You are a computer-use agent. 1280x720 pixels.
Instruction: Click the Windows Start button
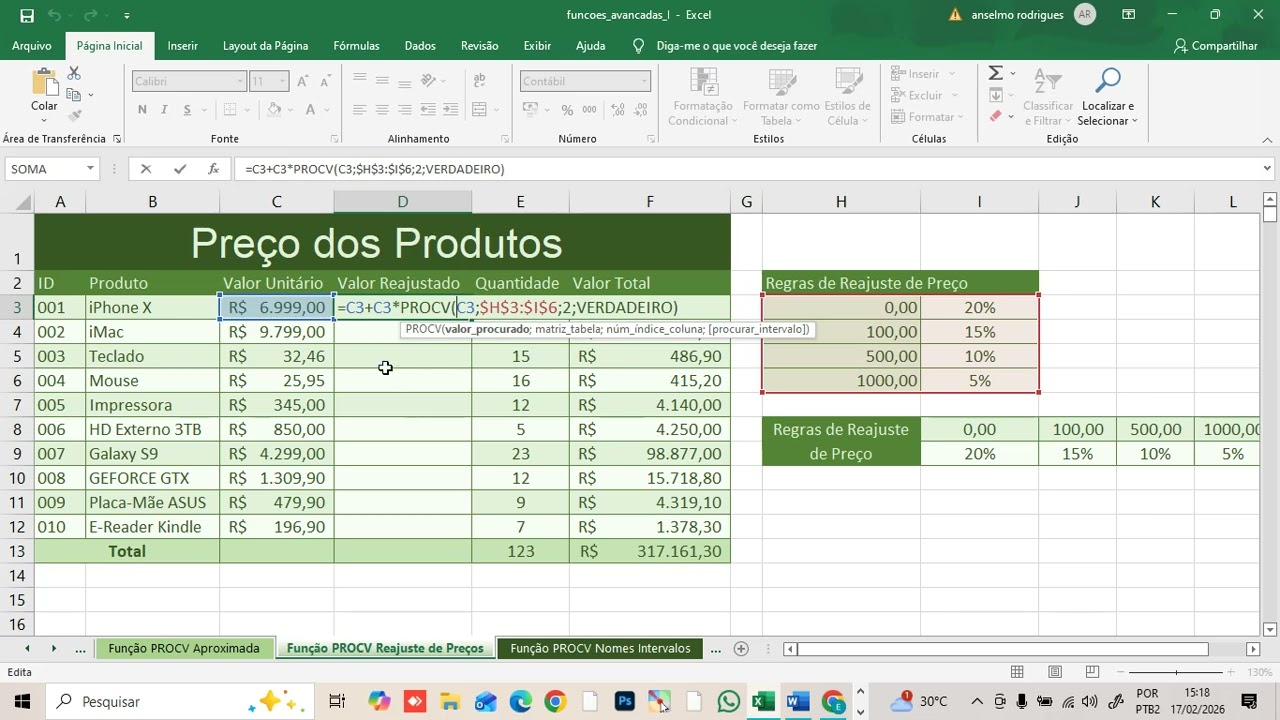(x=22, y=702)
